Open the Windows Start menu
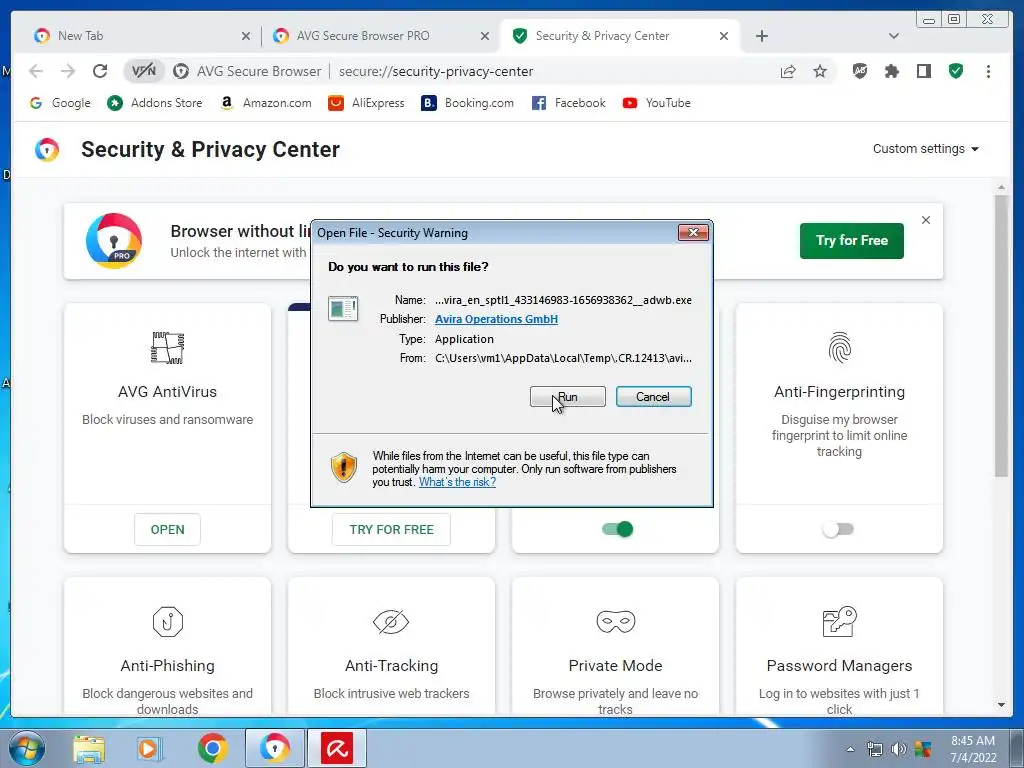Viewport: 1024px width, 768px height. tap(26, 748)
